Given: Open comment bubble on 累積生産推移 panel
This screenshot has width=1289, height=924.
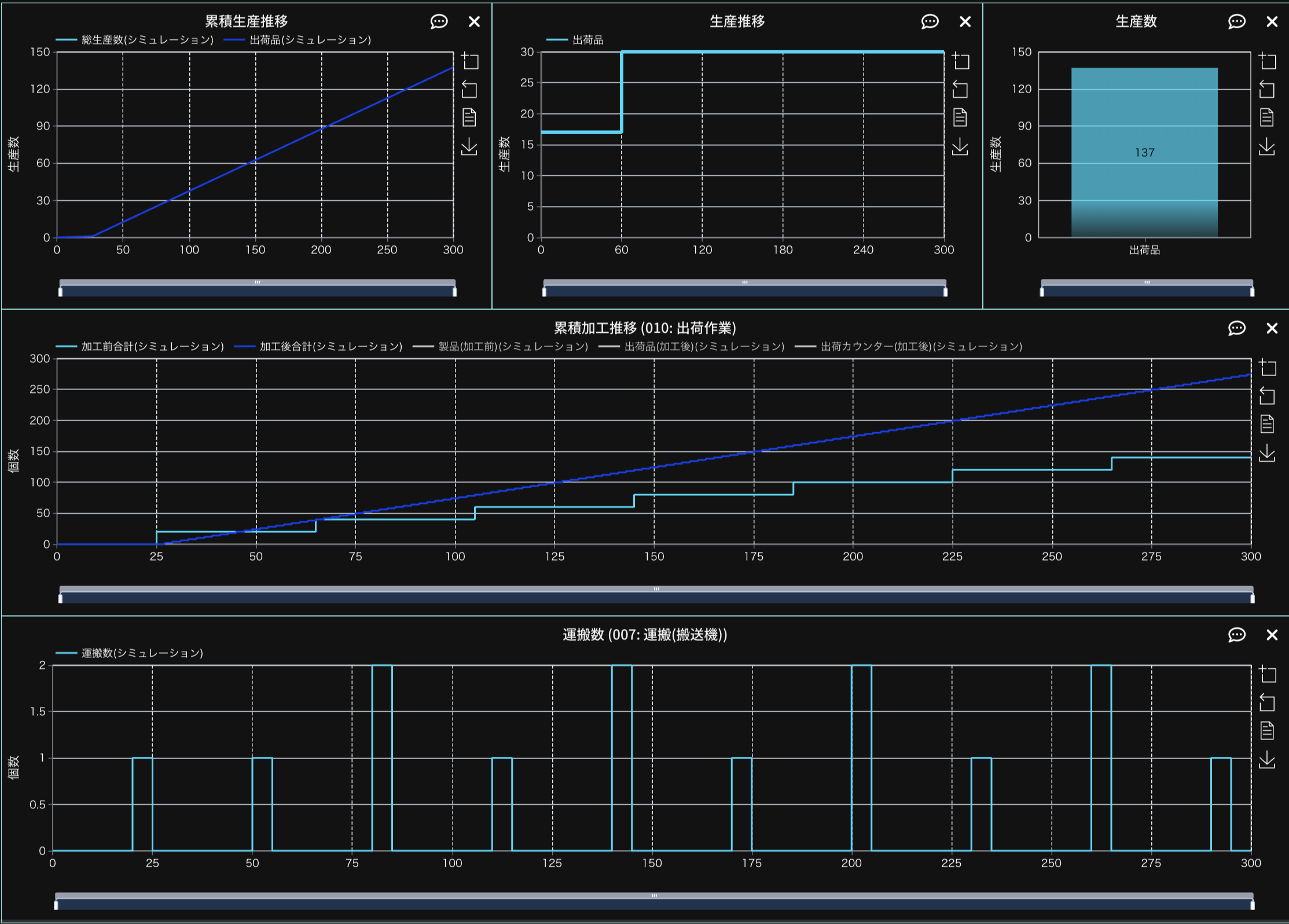Looking at the screenshot, I should click(x=439, y=22).
